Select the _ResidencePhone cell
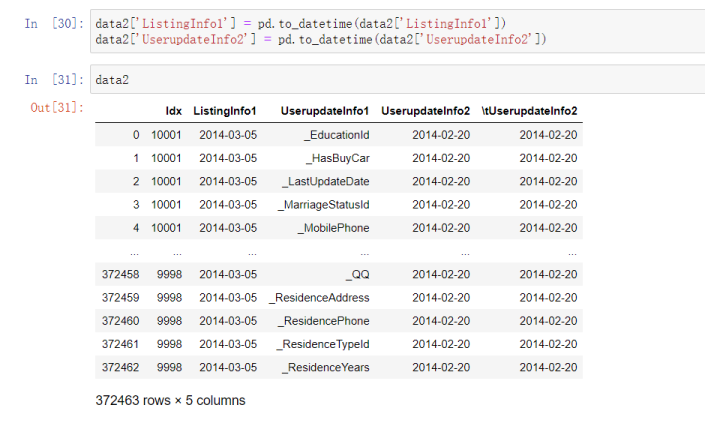Image resolution: width=706 pixels, height=424 pixels. click(x=323, y=321)
